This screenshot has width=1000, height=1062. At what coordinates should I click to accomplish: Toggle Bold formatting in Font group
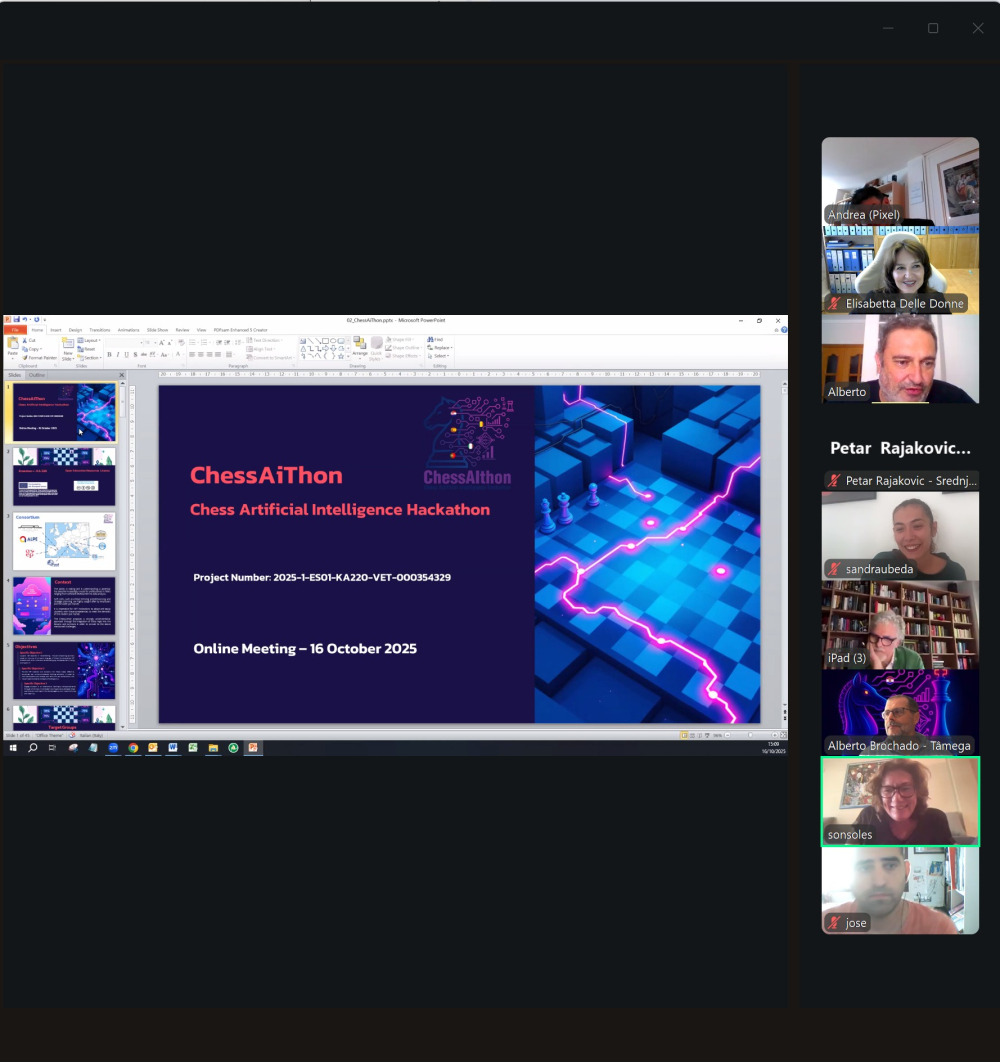coord(109,354)
